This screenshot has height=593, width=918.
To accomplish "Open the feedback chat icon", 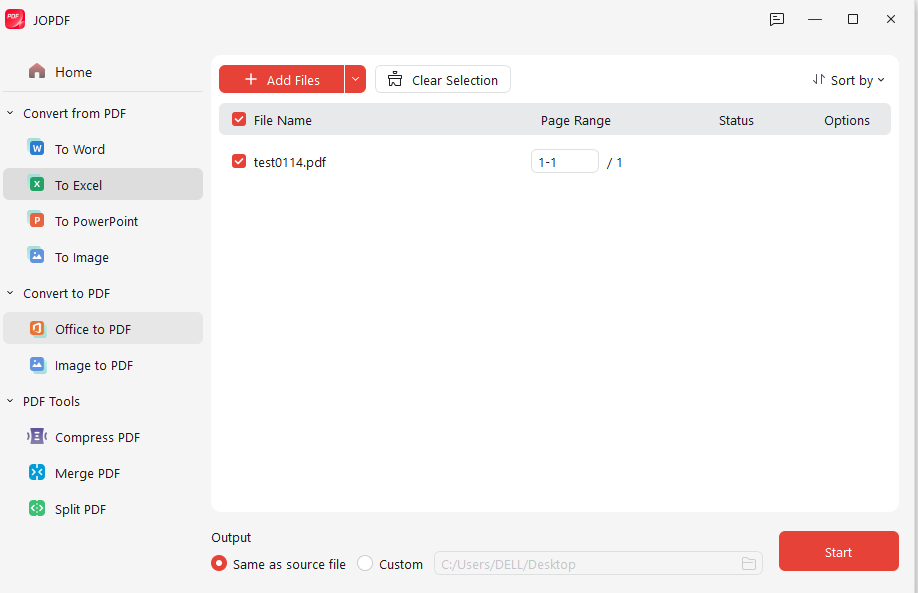I will 777,19.
